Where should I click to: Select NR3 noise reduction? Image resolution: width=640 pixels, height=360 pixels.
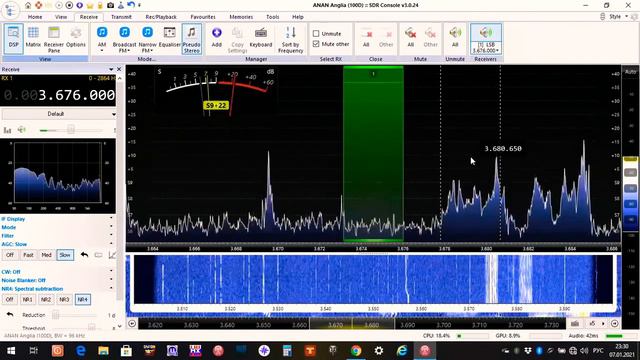(64, 299)
